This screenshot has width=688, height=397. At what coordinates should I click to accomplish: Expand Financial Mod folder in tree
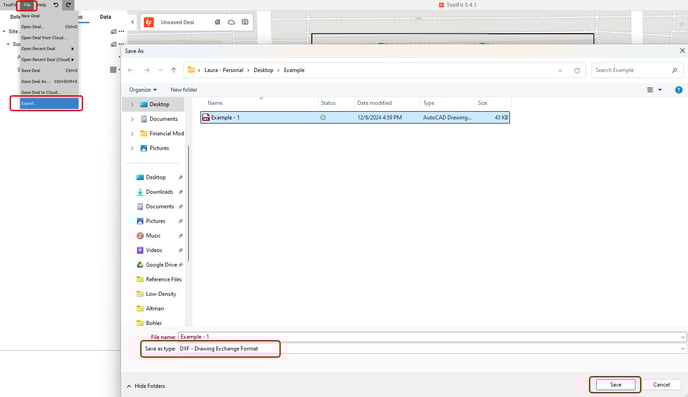(132, 133)
